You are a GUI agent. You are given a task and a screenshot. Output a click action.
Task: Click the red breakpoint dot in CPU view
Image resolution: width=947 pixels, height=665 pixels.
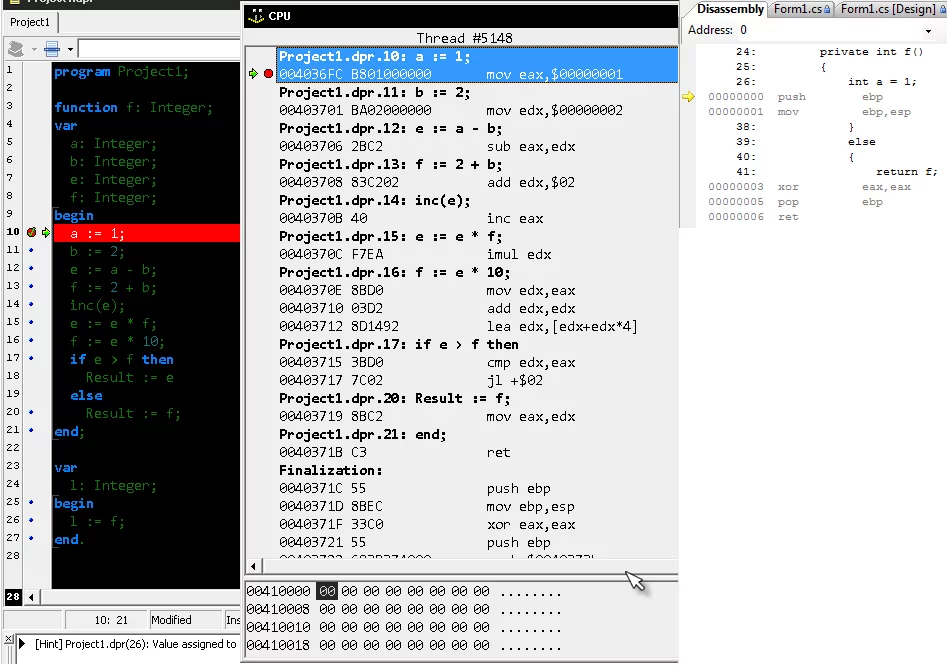[268, 74]
